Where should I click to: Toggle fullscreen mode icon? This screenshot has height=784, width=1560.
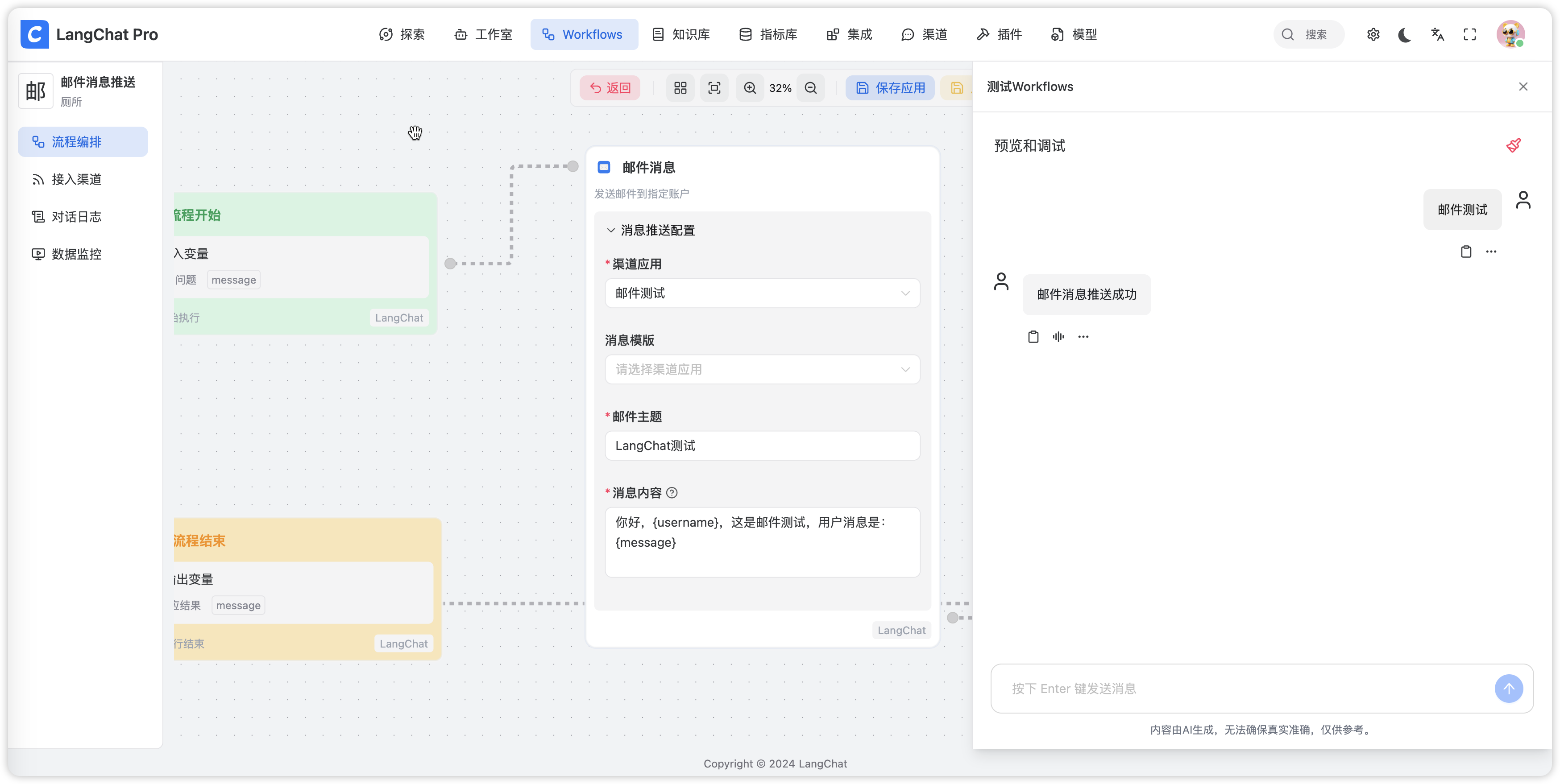pos(1470,34)
